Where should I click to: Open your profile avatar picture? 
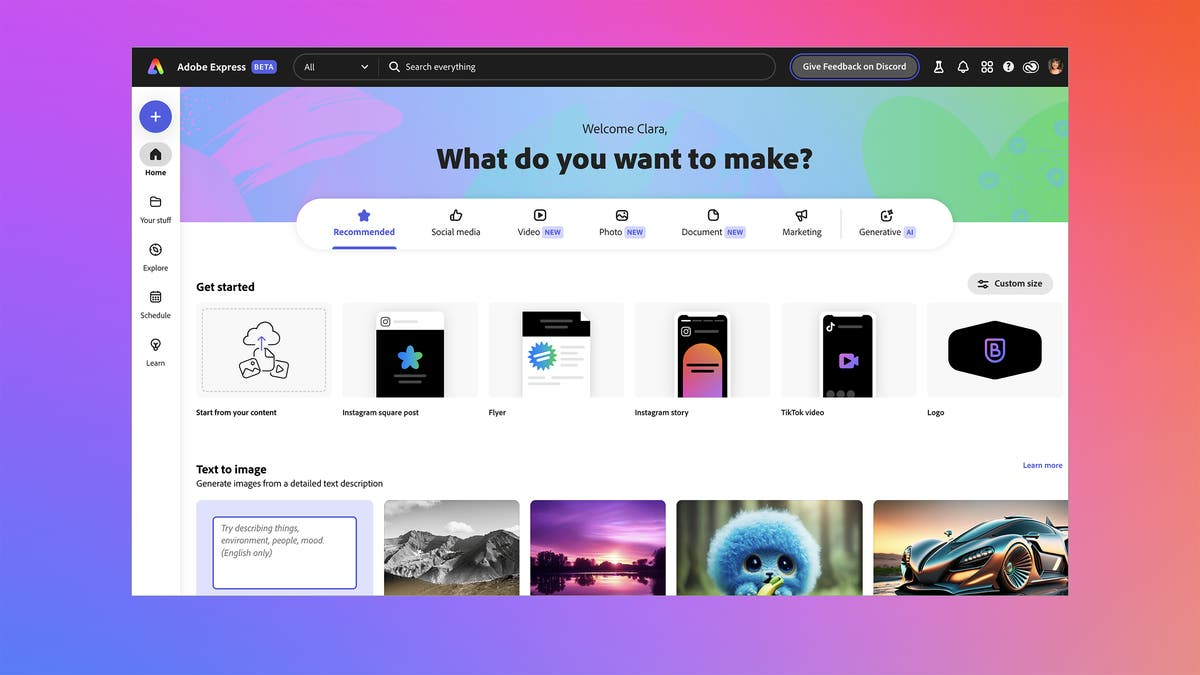(x=1056, y=66)
